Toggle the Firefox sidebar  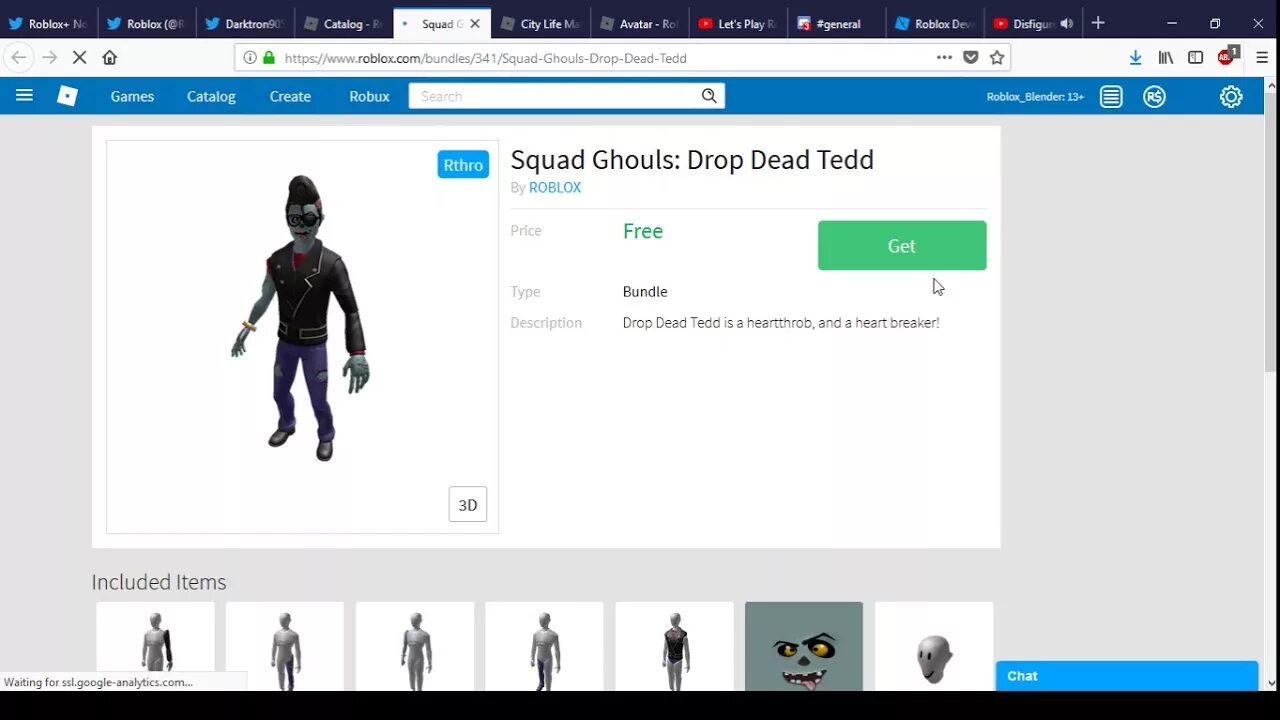[1195, 58]
